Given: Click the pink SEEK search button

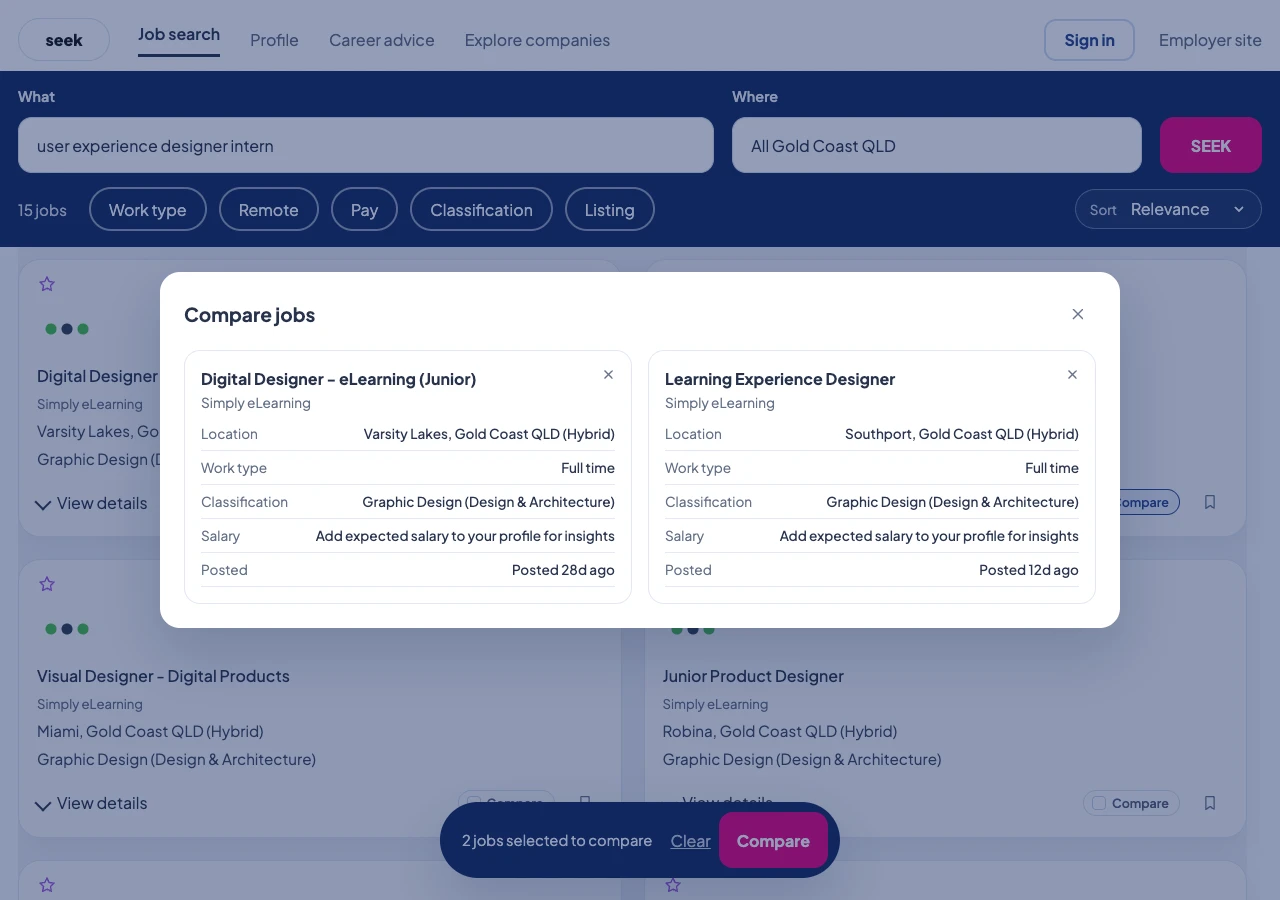Looking at the screenshot, I should tap(1211, 146).
